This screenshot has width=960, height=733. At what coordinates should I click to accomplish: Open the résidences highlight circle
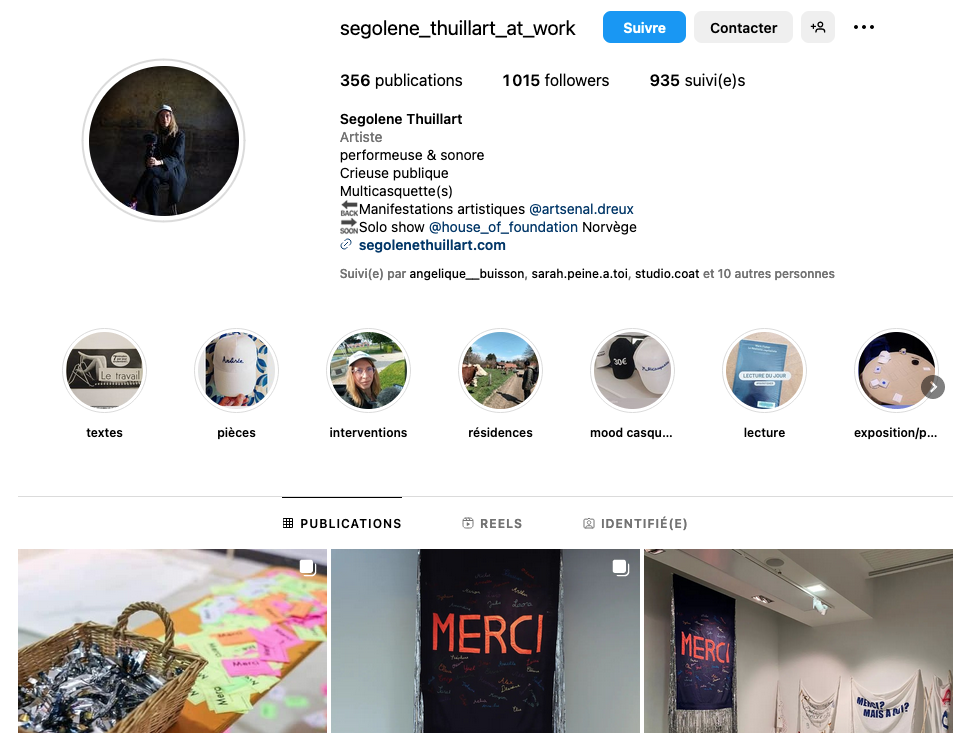point(500,370)
